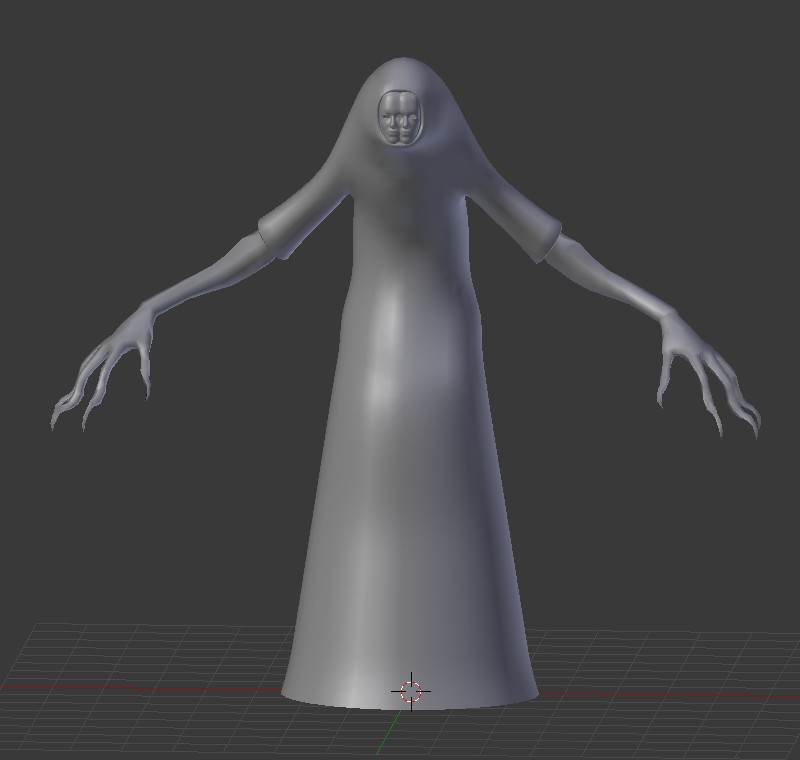Click the 3D cursor crosshair at the model base
This screenshot has height=760, width=800.
pos(411,692)
